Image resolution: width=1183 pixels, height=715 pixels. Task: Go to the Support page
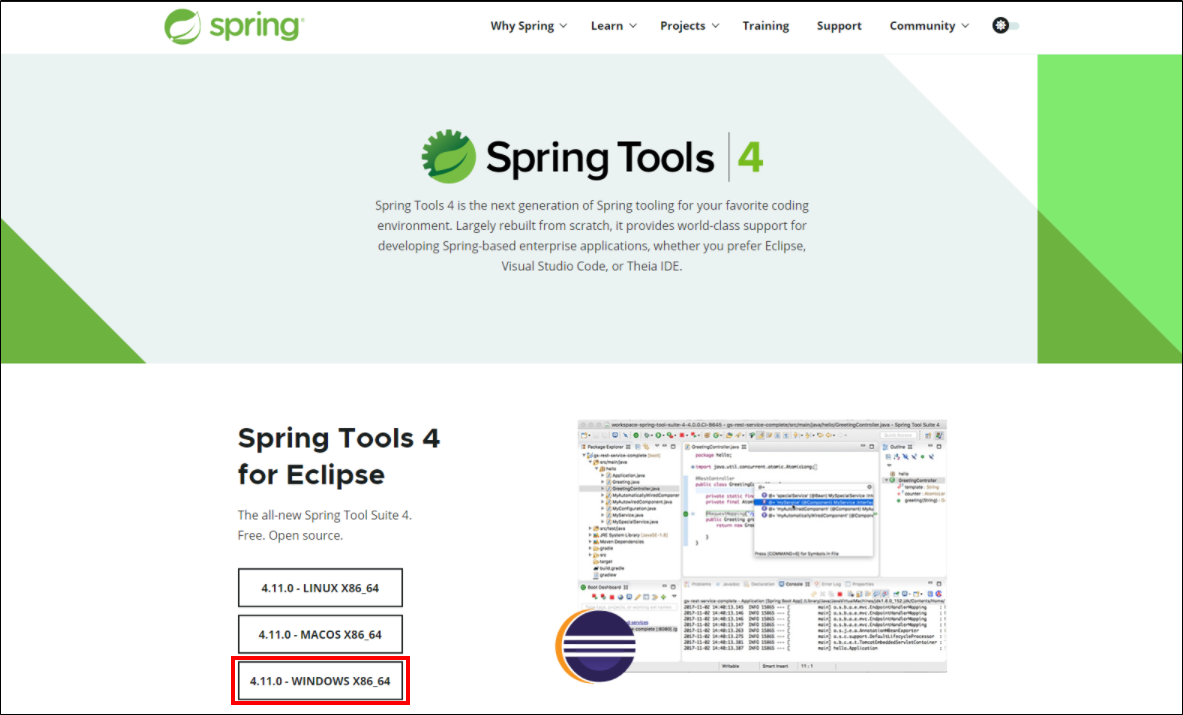(x=839, y=26)
